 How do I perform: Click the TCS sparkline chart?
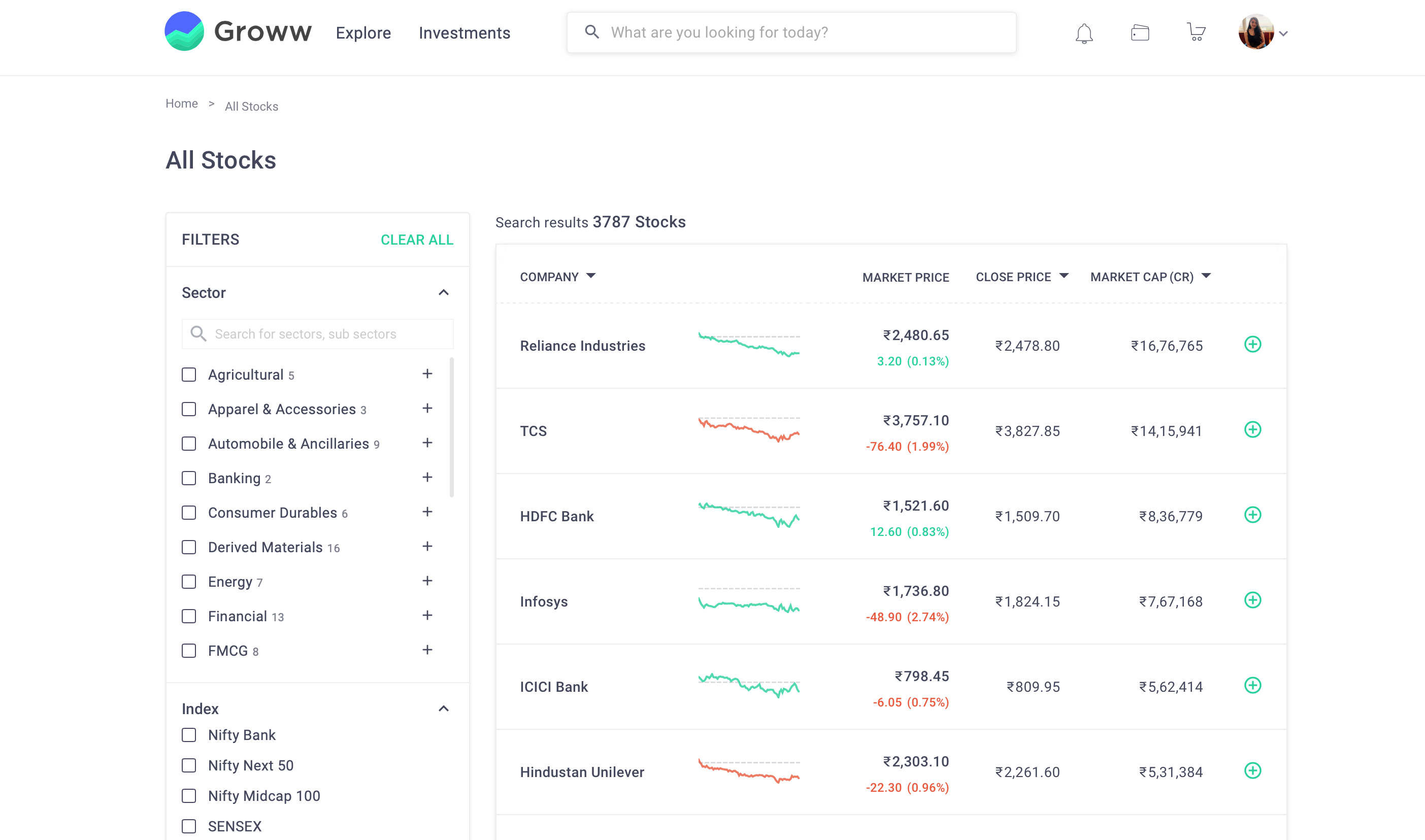tap(748, 429)
